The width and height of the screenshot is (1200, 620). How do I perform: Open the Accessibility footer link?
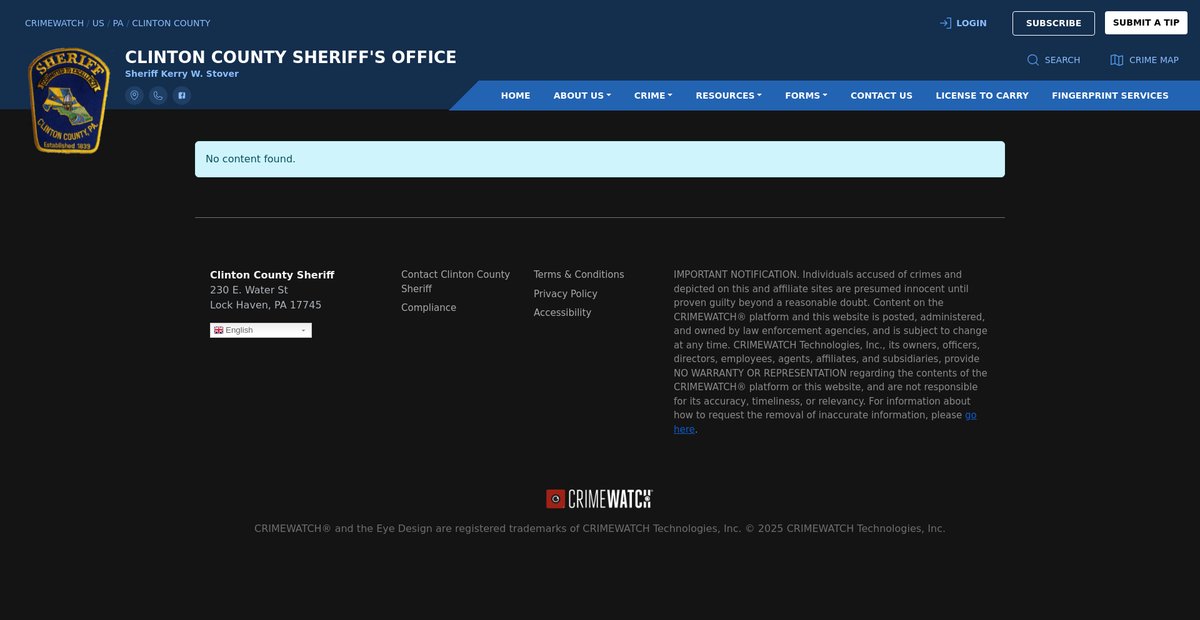click(x=562, y=313)
